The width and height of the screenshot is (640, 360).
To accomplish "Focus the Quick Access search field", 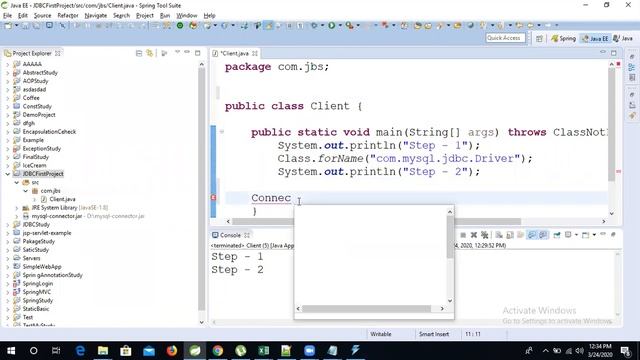I will click(x=505, y=38).
